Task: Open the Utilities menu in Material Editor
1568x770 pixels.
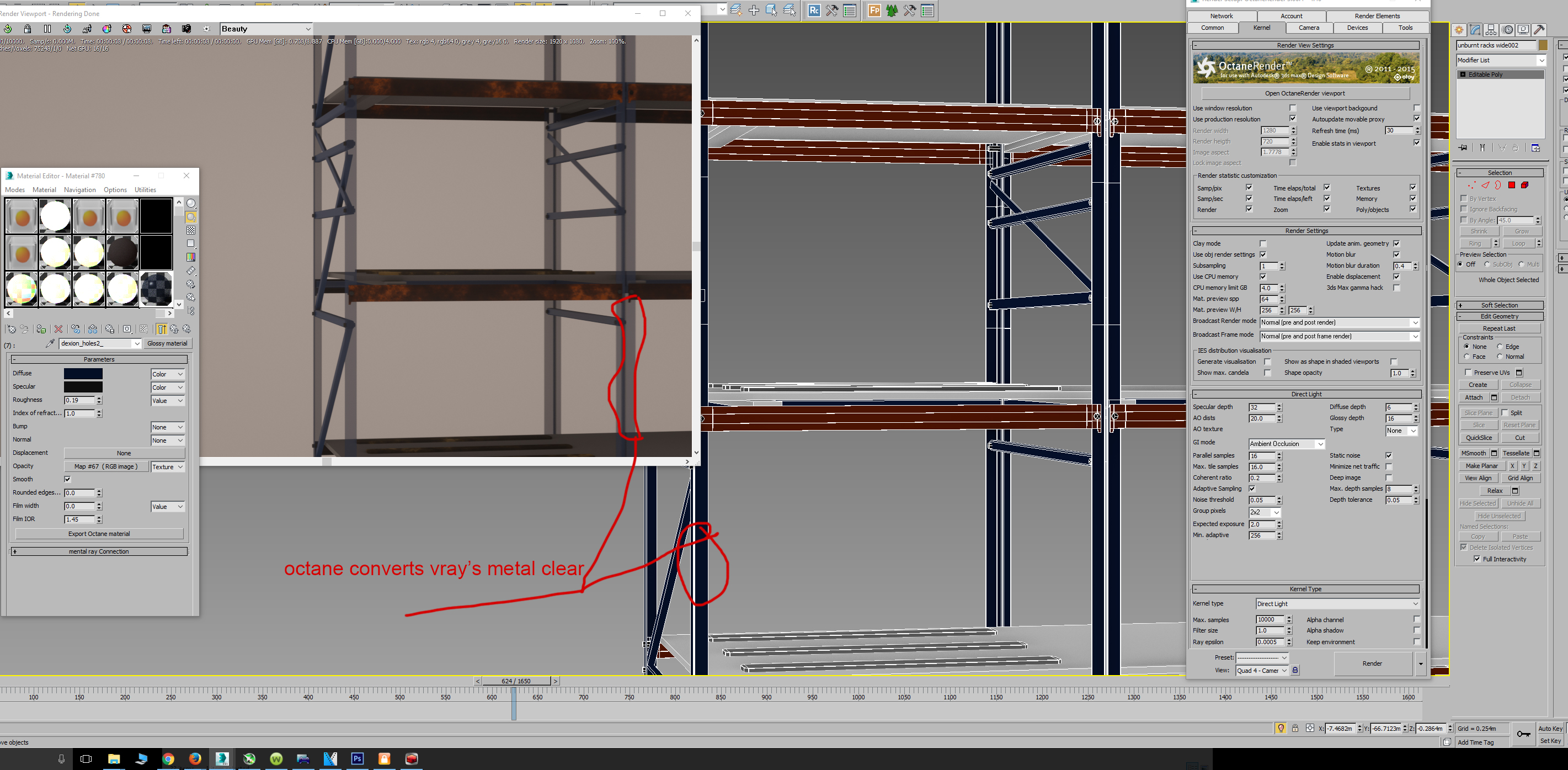Action: pyautogui.click(x=145, y=190)
